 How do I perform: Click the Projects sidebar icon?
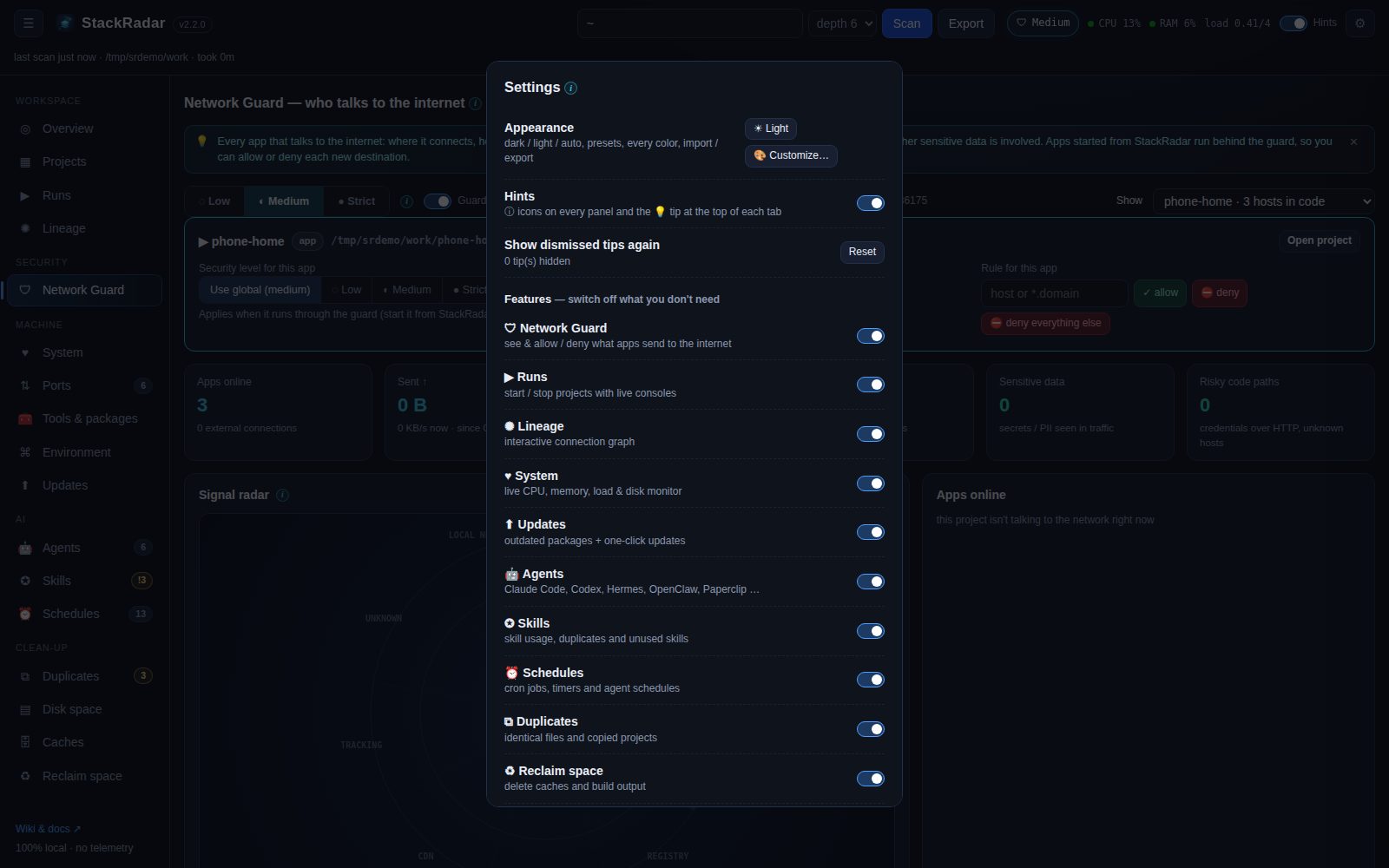25,161
